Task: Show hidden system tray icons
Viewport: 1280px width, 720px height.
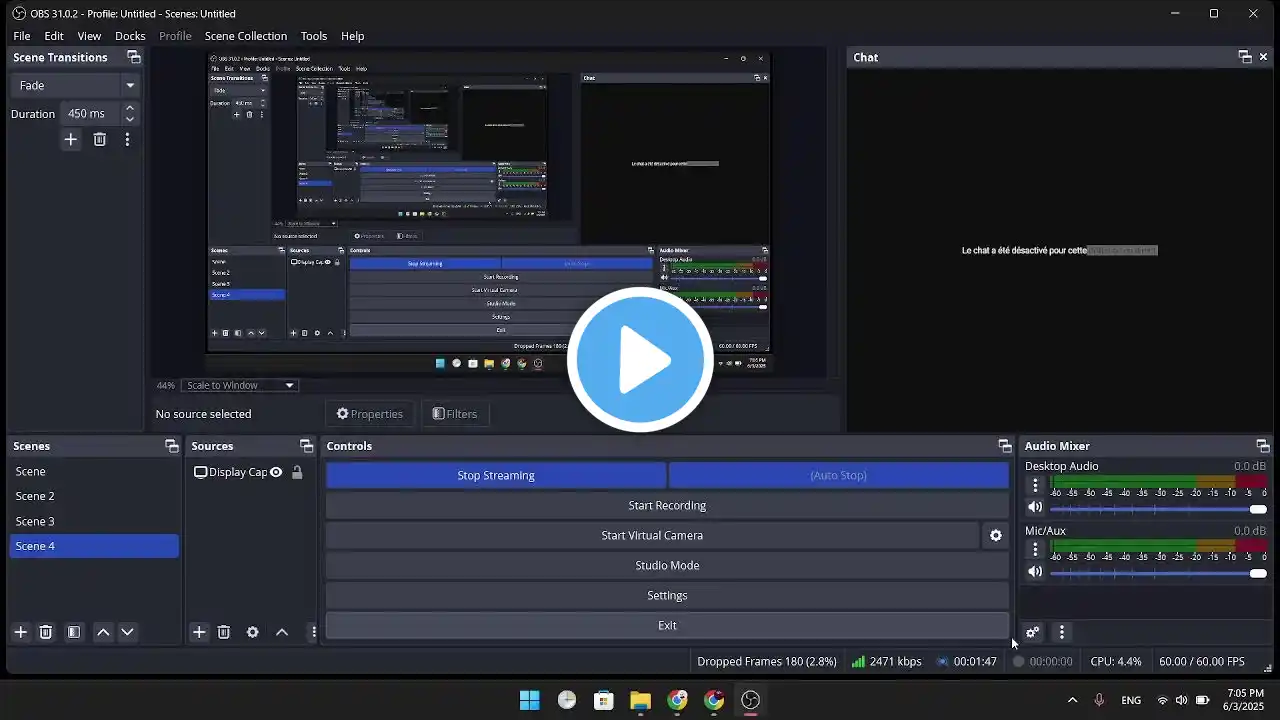Action: [x=1073, y=700]
